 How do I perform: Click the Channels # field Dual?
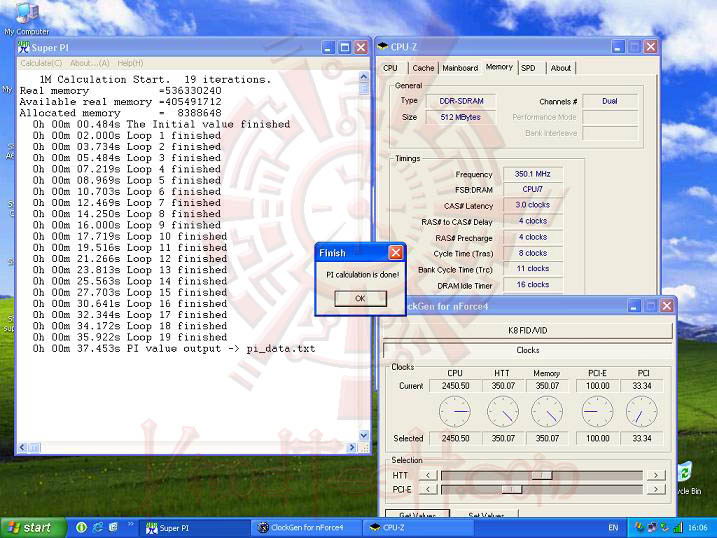610,101
